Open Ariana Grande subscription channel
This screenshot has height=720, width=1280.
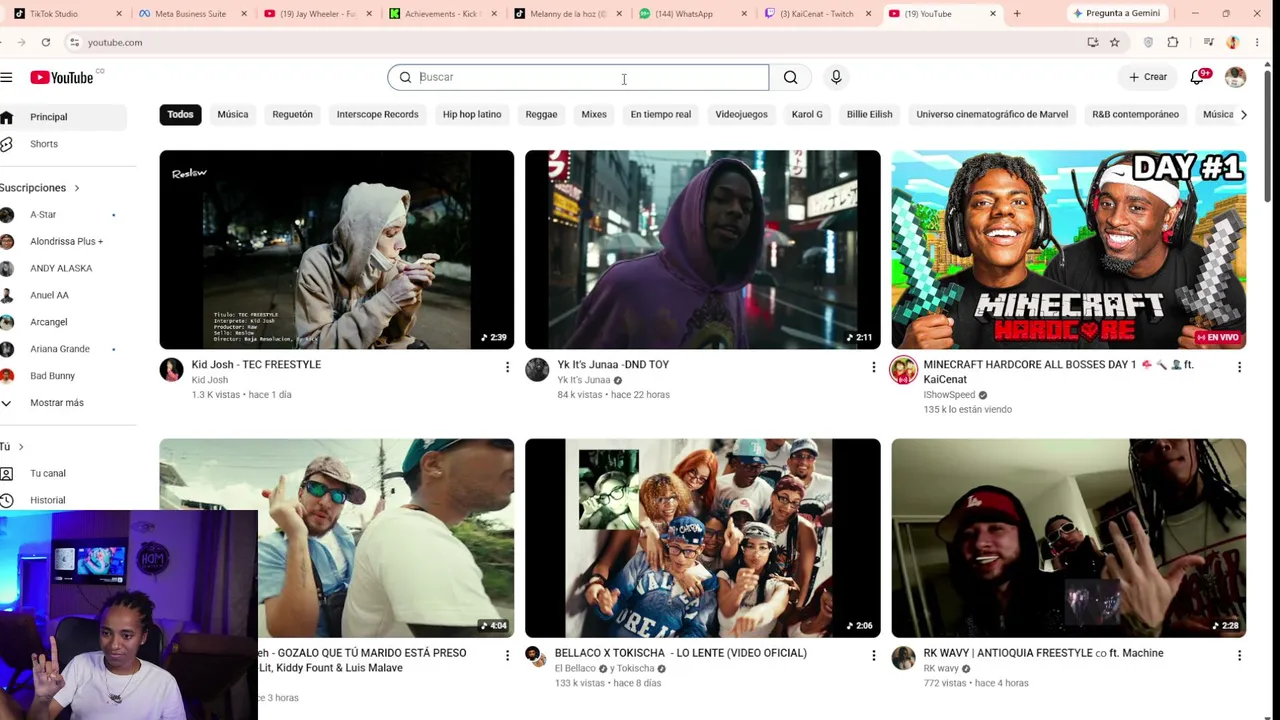pos(60,349)
